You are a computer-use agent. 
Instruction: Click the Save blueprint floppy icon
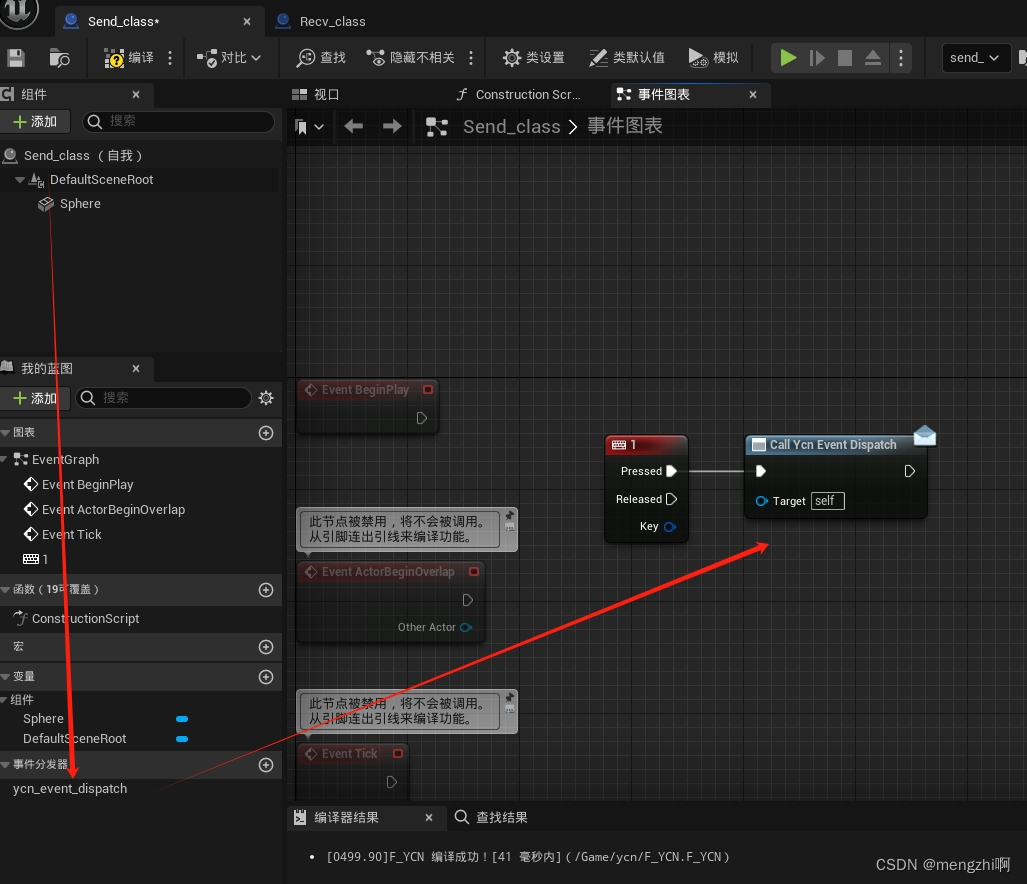[x=16, y=58]
